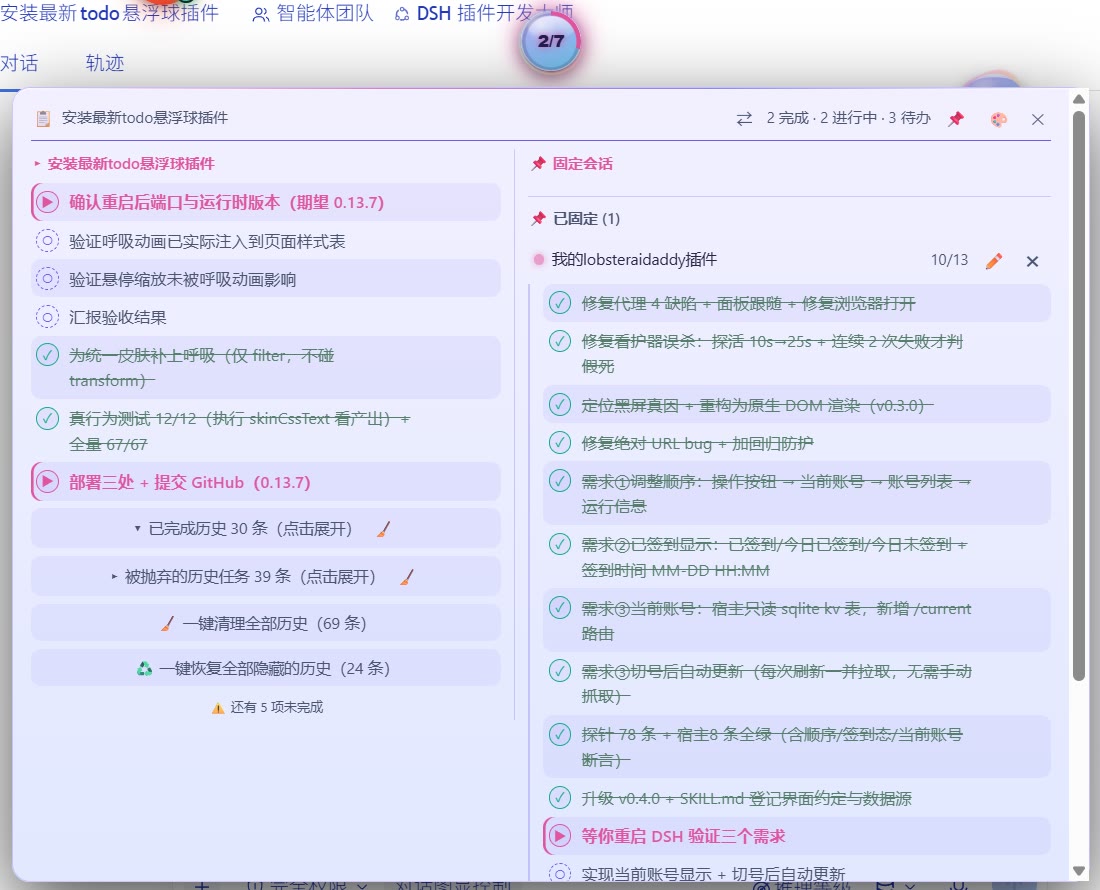Click the swap arrows icon in header
The width and height of the screenshot is (1100, 890).
(744, 119)
